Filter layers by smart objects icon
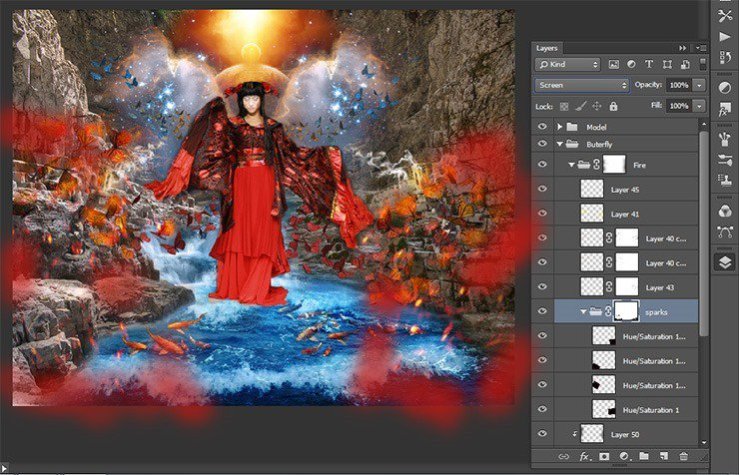The width and height of the screenshot is (739, 475). click(685, 65)
